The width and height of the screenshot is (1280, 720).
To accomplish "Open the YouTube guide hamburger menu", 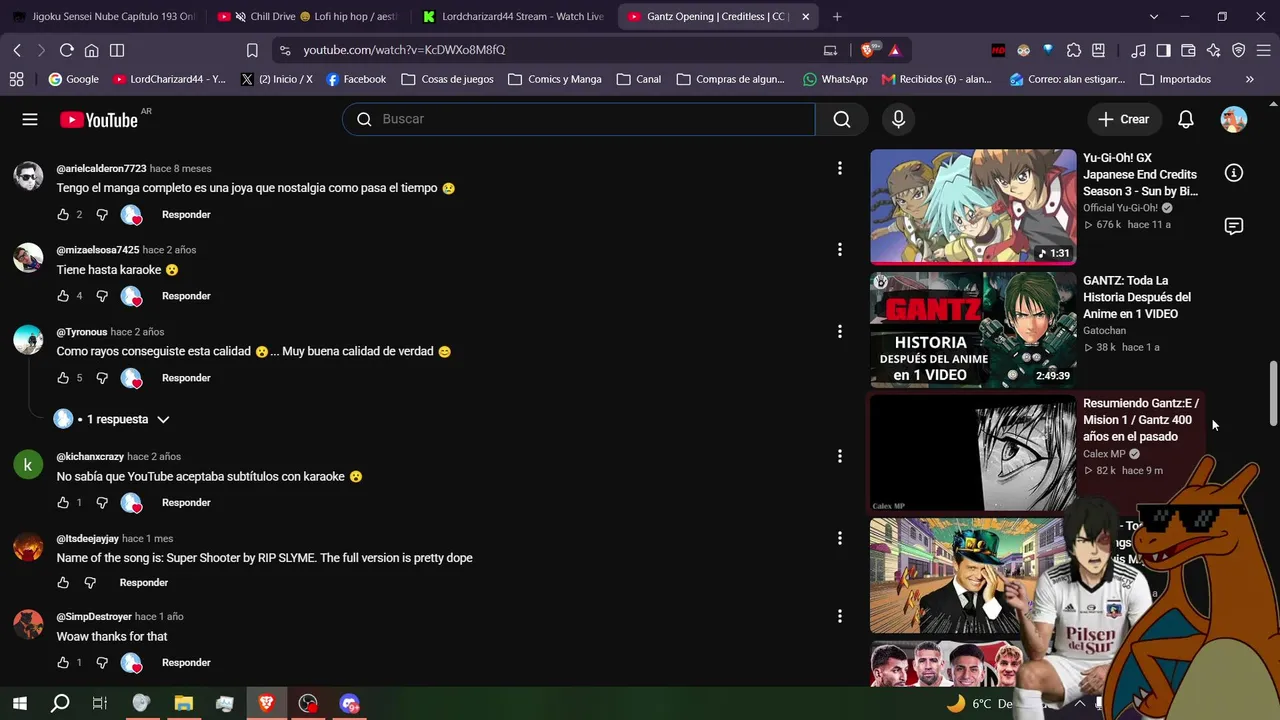I will (30, 119).
